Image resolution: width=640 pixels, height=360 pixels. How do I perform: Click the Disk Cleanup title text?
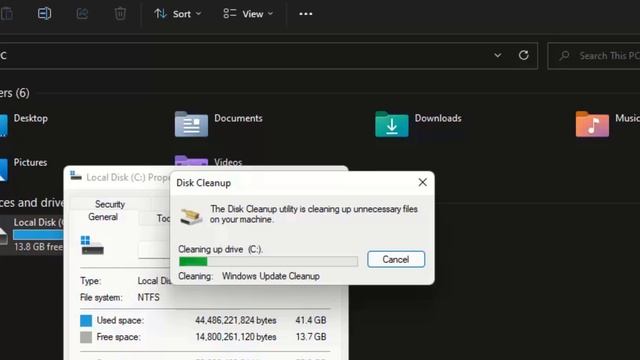(203, 183)
